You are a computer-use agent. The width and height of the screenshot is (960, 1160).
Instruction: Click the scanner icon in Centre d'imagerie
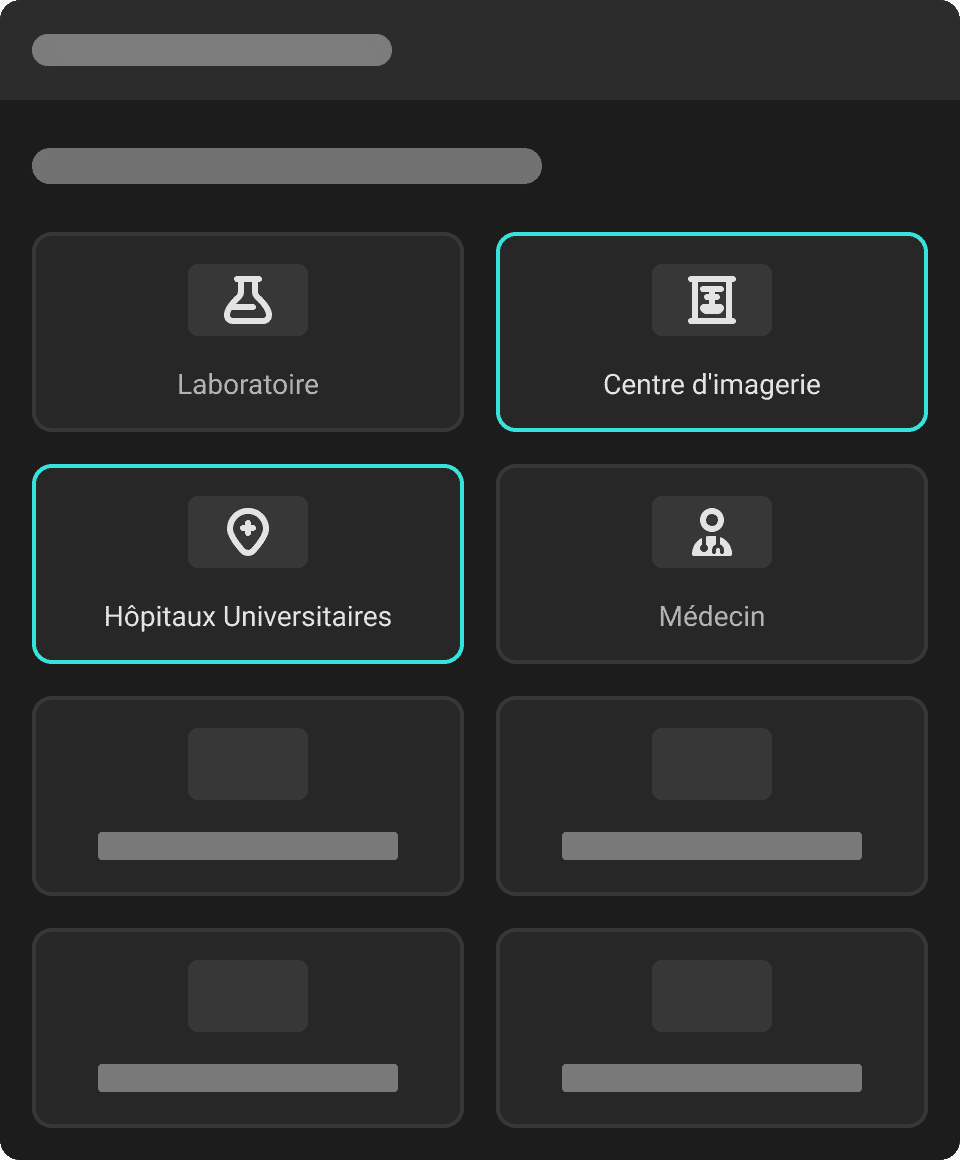711,300
